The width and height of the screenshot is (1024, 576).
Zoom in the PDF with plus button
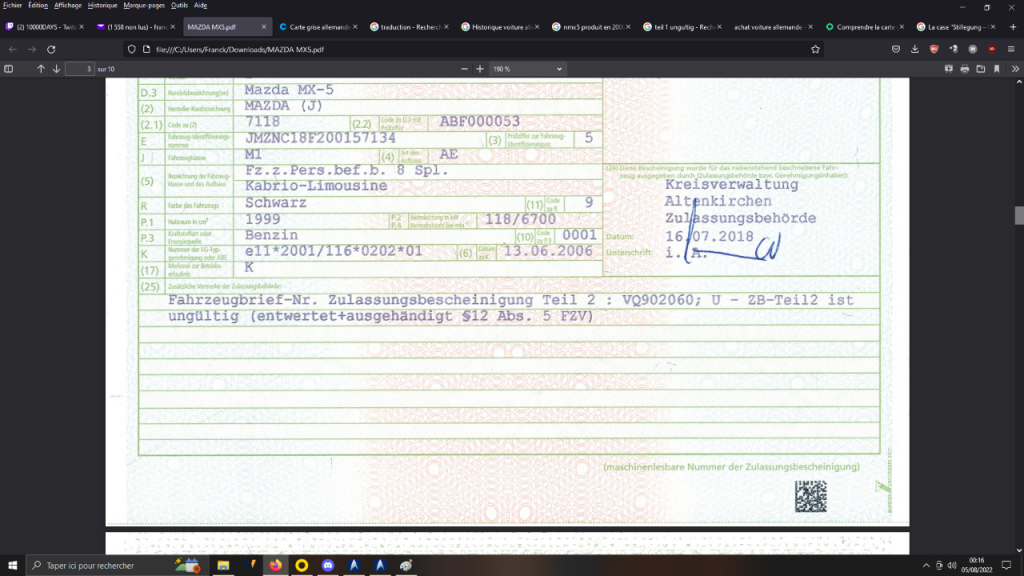(480, 69)
